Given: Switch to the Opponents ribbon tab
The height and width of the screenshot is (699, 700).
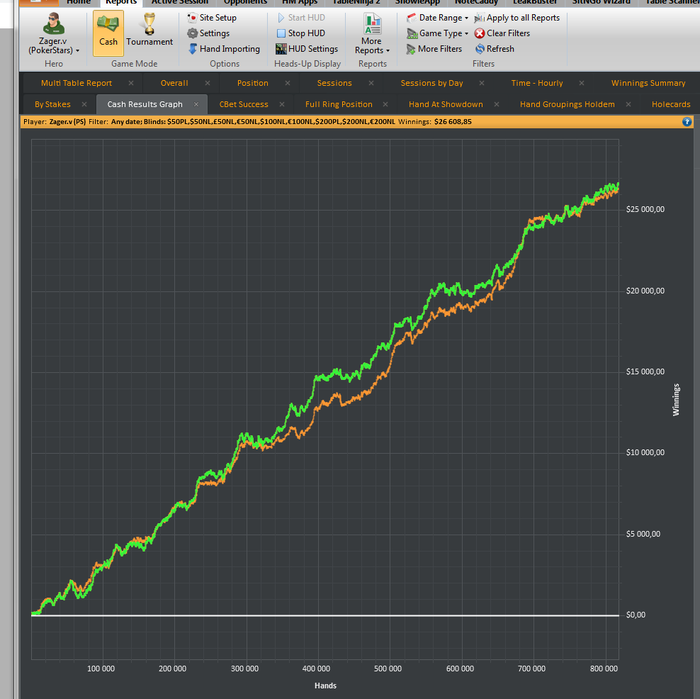Looking at the screenshot, I should 245,2.
